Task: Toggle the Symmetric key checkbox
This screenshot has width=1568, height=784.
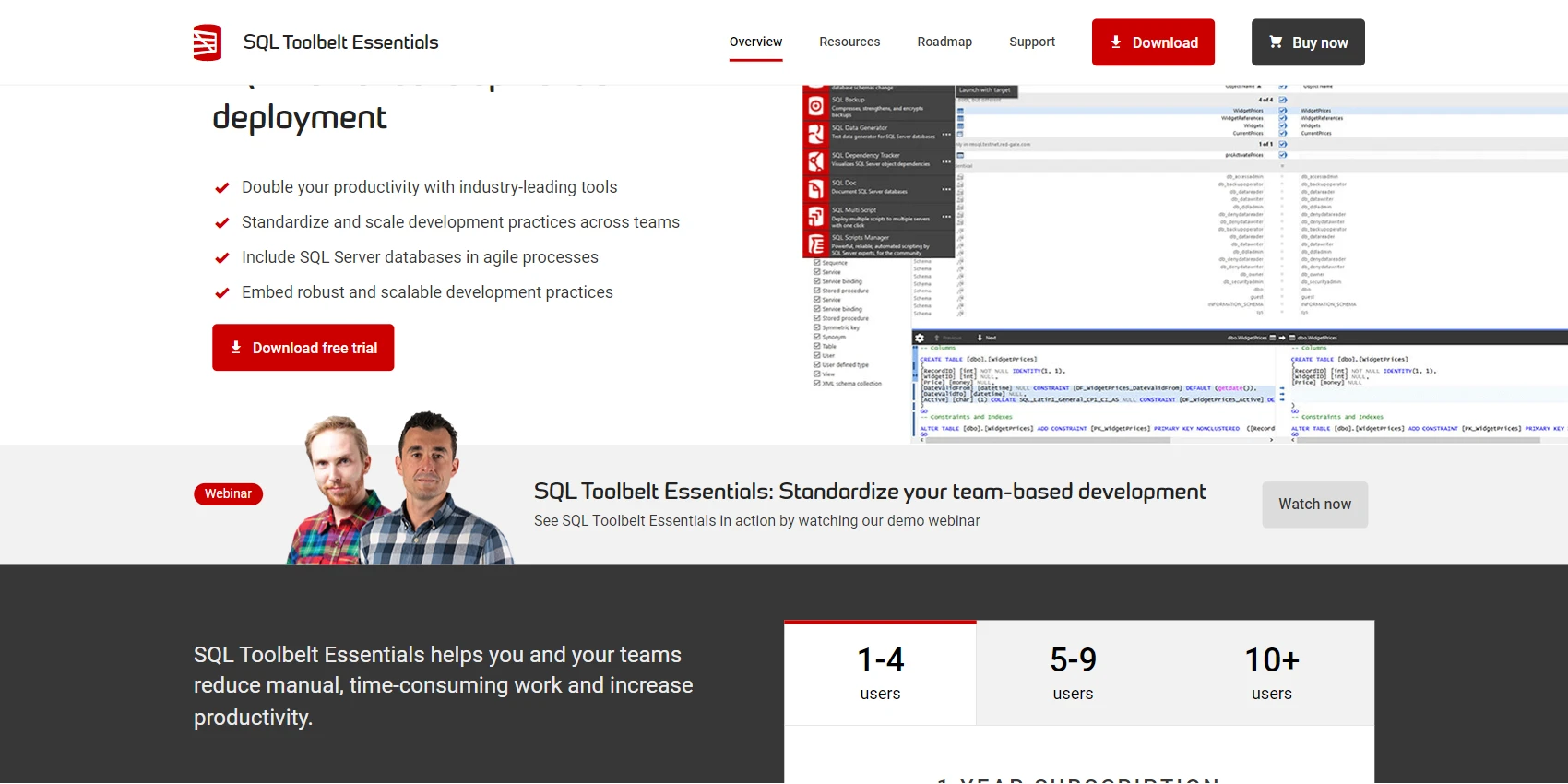Action: tap(817, 327)
